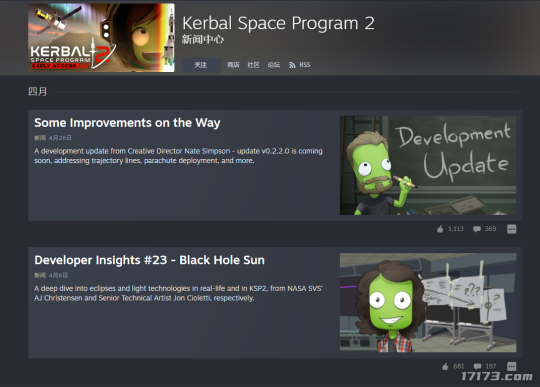Thumbs up the Developer Insights post
This screenshot has height=387, width=540.
pyautogui.click(x=445, y=366)
